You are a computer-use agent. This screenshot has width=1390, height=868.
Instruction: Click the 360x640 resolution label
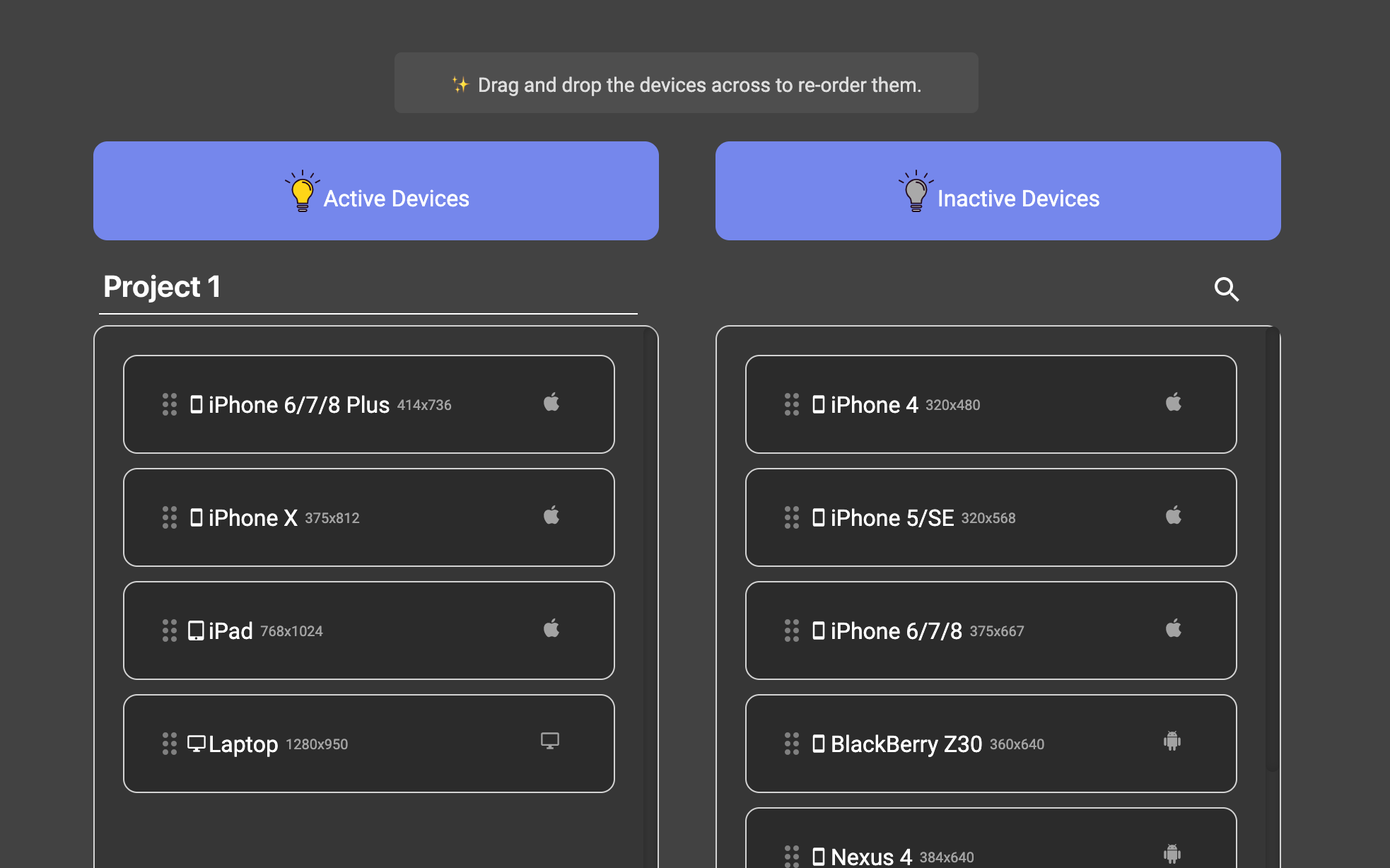coord(1017,744)
